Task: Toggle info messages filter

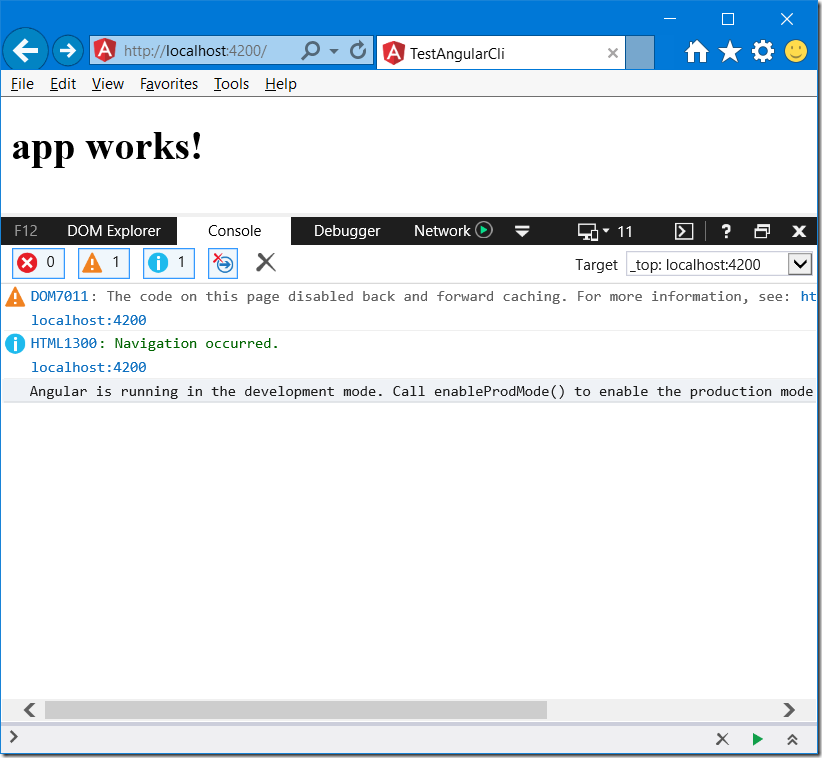Action: point(169,263)
